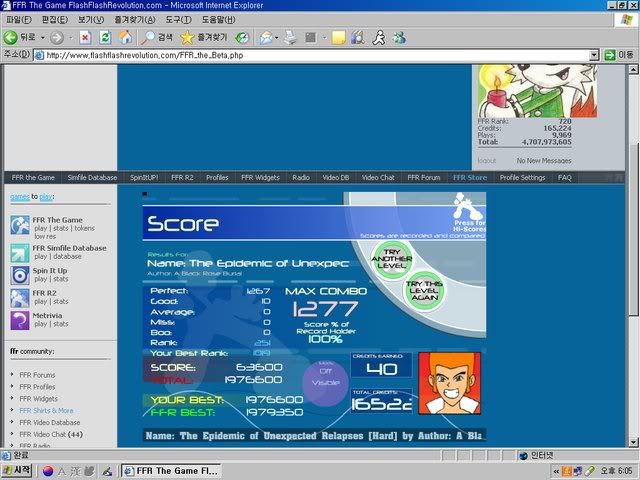This screenshot has height=480, width=640.
Task: Switch to the FFR Store nav tab
Action: [x=469, y=177]
